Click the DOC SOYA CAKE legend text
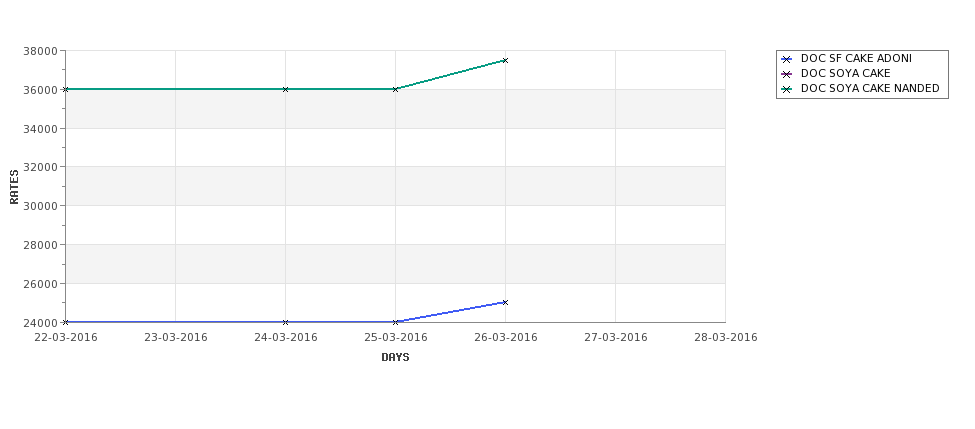 tap(845, 73)
